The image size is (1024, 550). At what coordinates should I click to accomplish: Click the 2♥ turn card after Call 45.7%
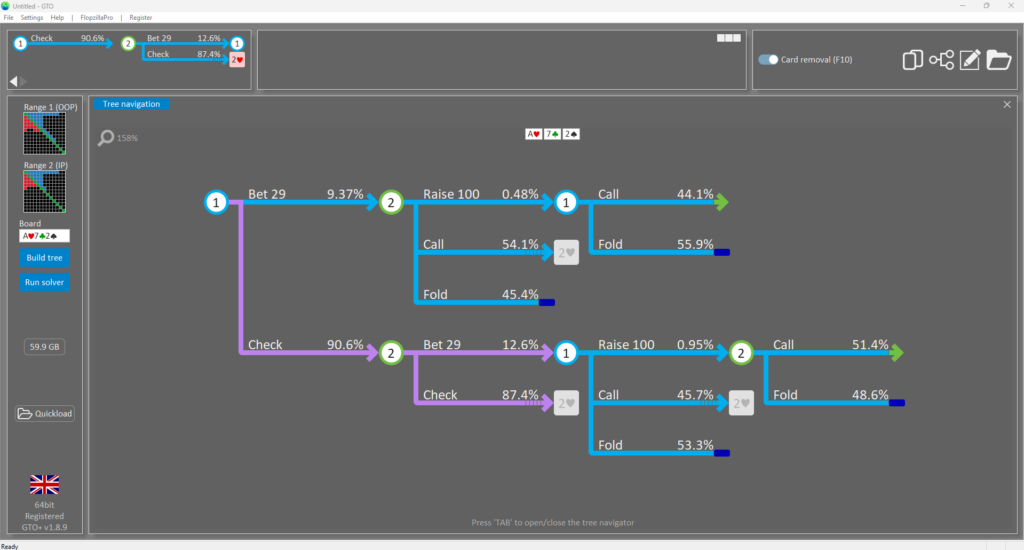click(x=741, y=403)
